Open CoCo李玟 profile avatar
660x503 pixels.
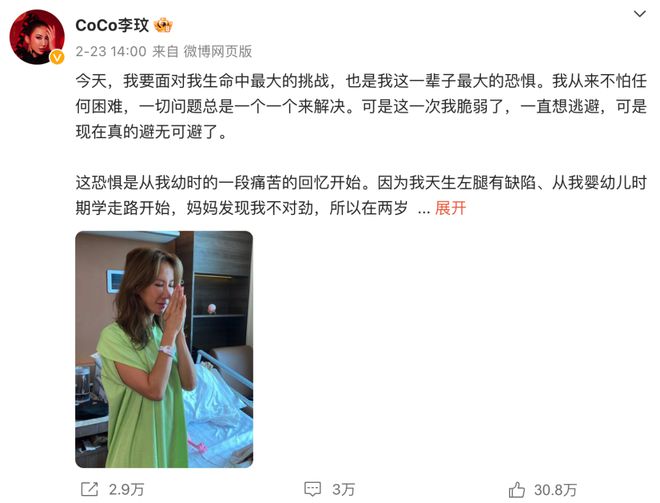(x=37, y=37)
